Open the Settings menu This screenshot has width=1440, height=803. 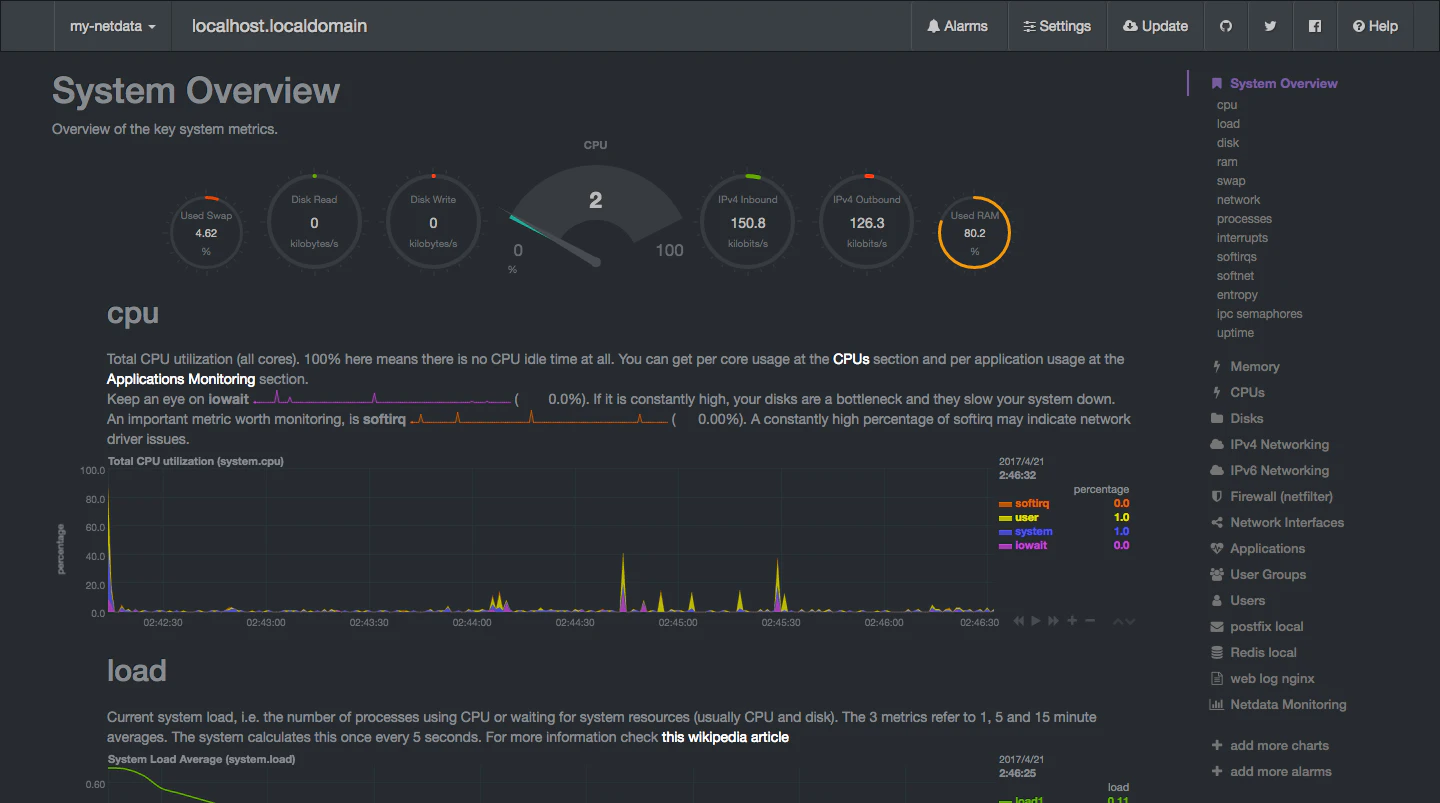click(x=1057, y=26)
